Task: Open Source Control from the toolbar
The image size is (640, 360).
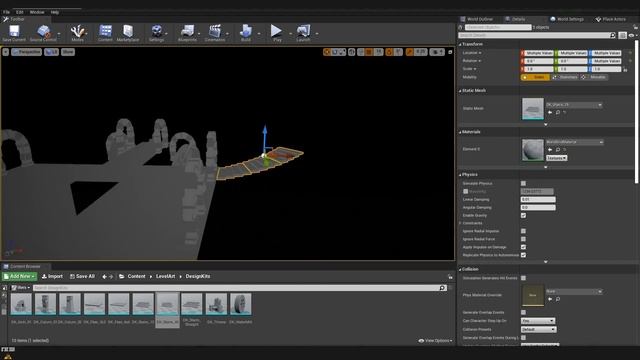Action: pyautogui.click(x=43, y=33)
